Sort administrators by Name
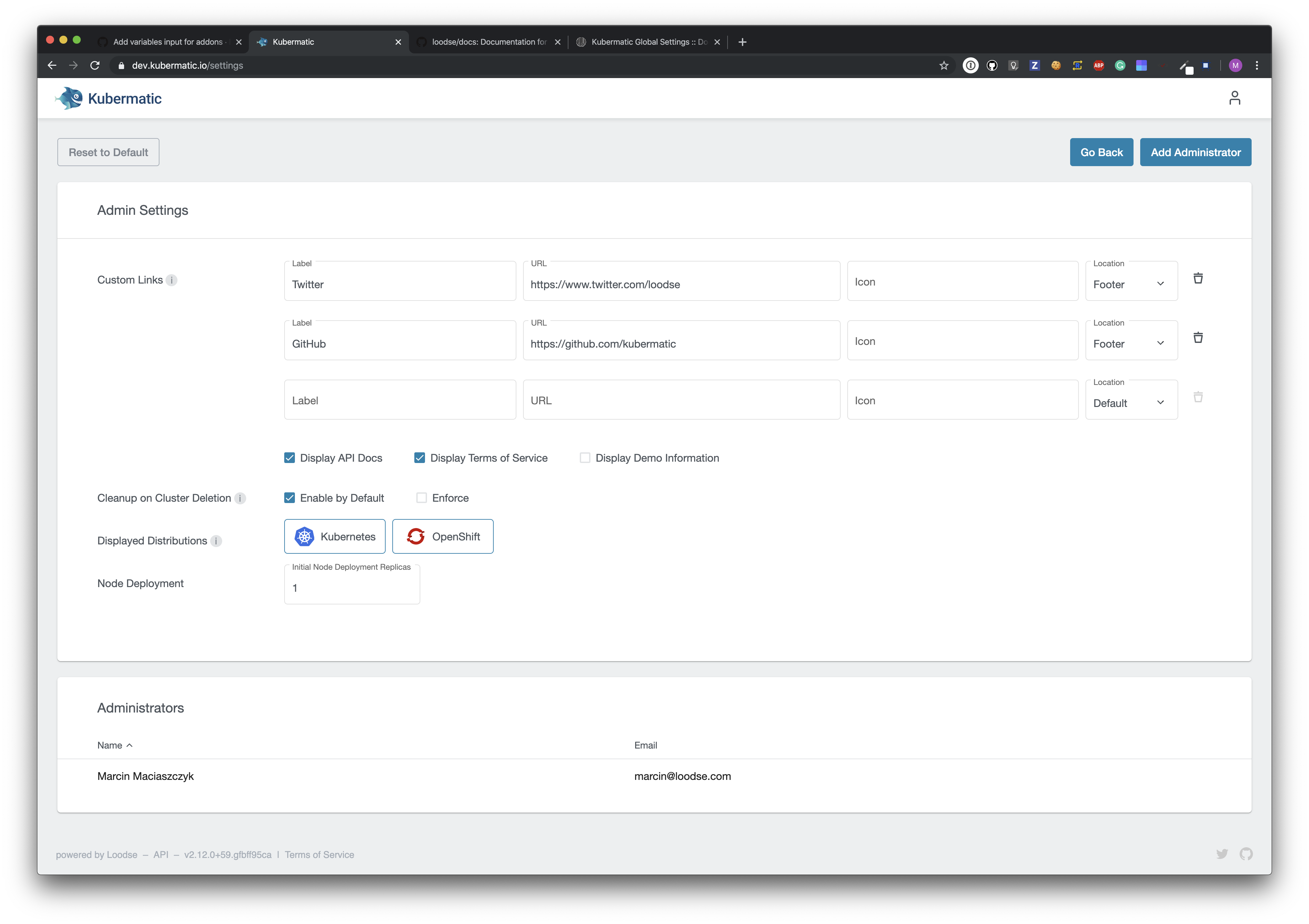Image resolution: width=1309 pixels, height=924 pixels. tap(115, 745)
